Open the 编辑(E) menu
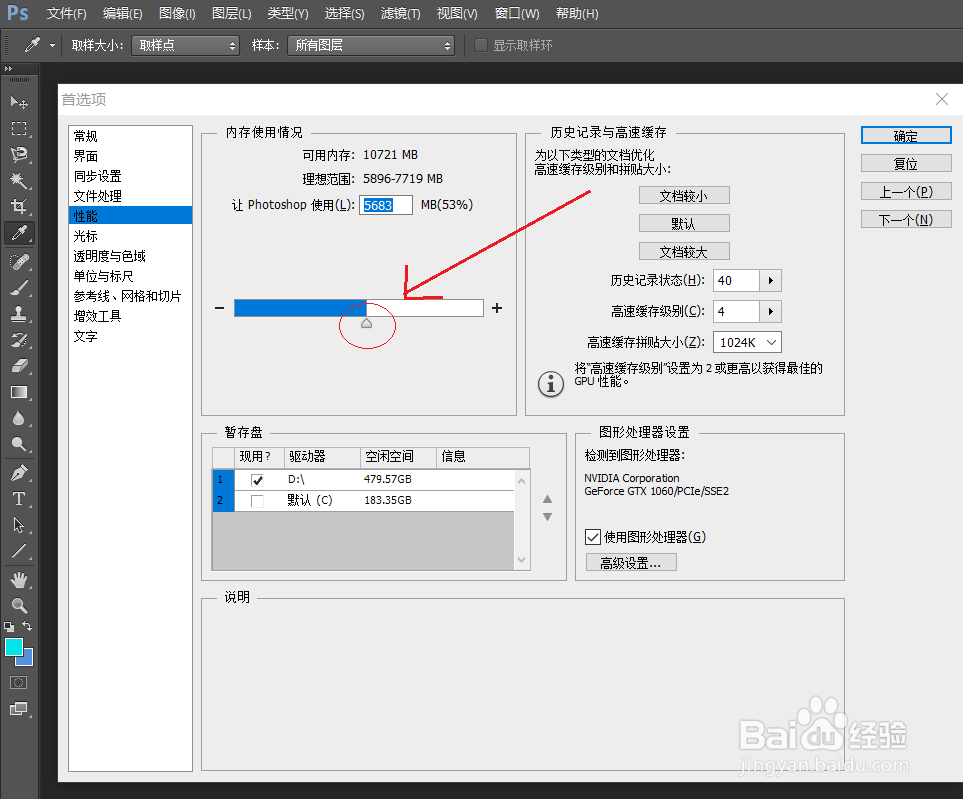The image size is (963, 799). click(122, 13)
